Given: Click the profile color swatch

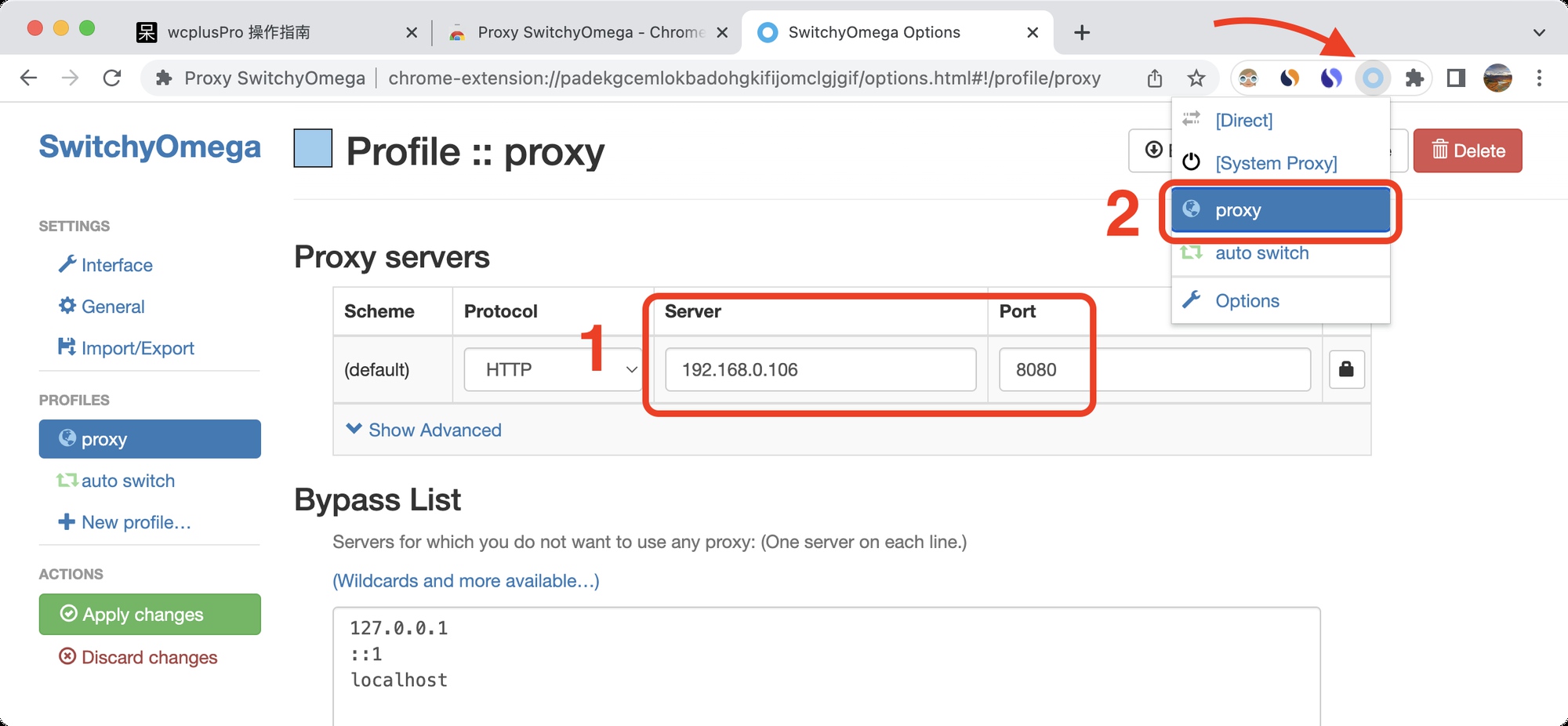Looking at the screenshot, I should tap(313, 148).
